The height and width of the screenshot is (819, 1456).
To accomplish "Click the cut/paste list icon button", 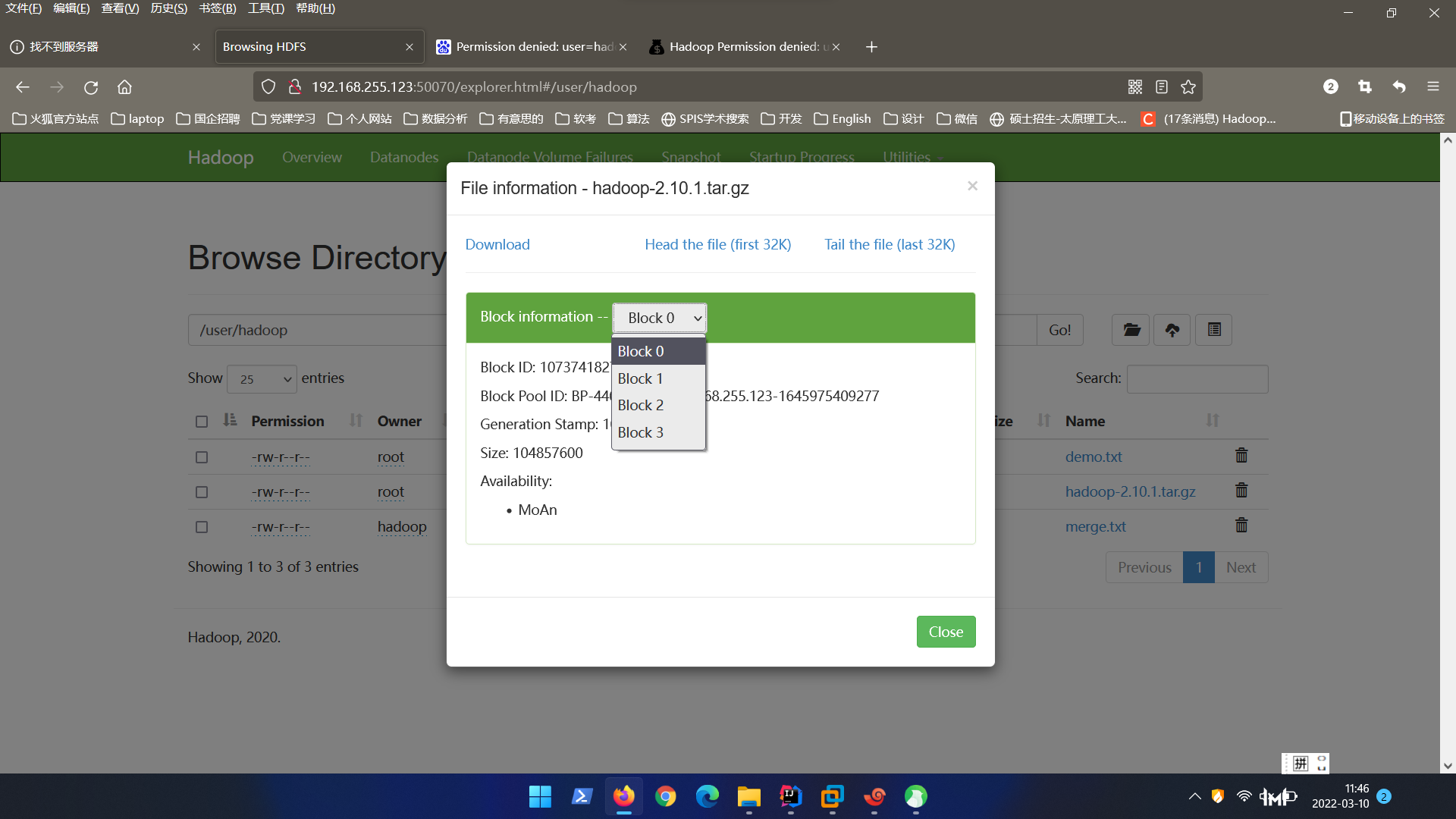I will point(1213,330).
